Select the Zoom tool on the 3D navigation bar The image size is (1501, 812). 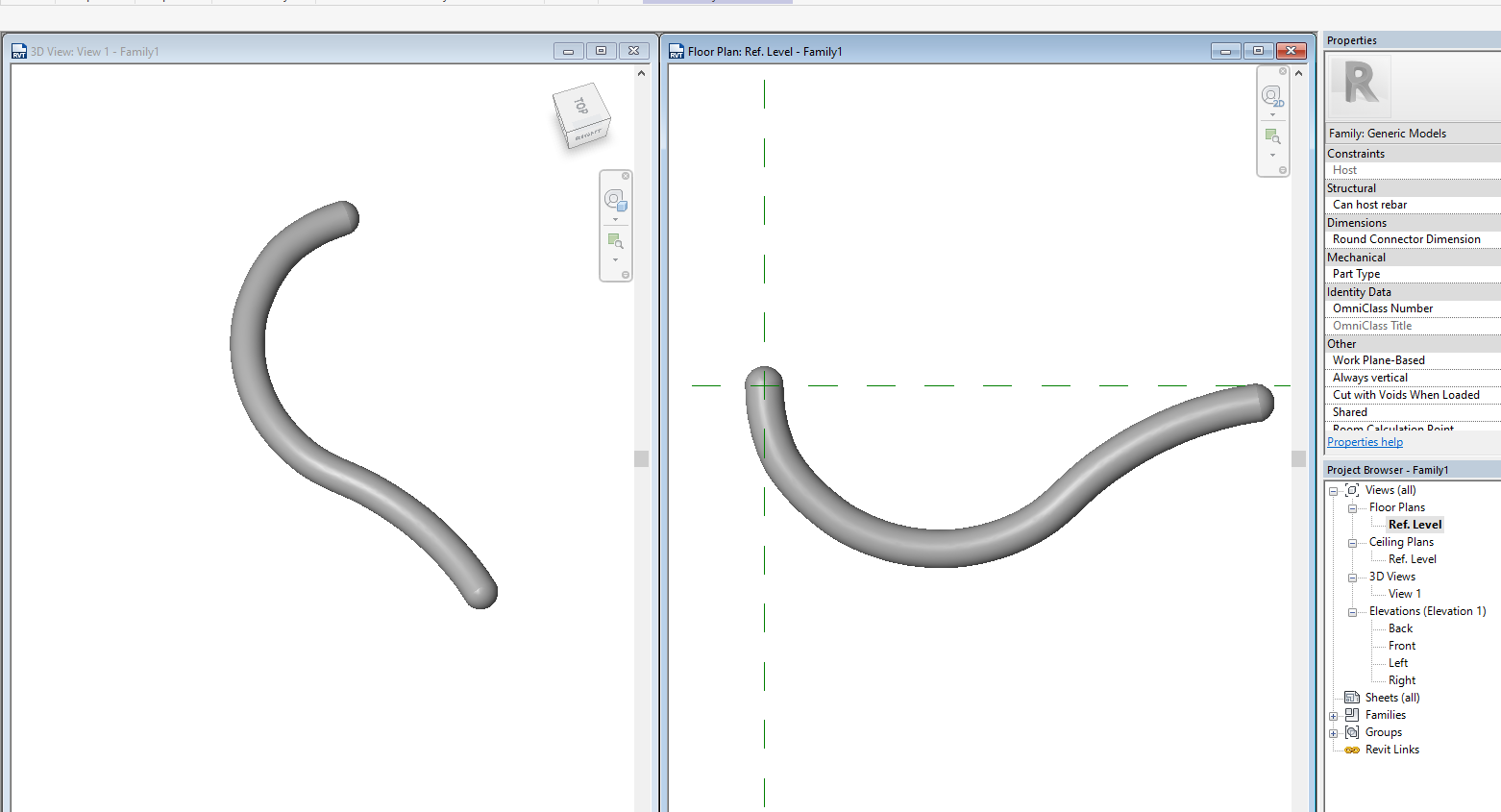tap(616, 240)
